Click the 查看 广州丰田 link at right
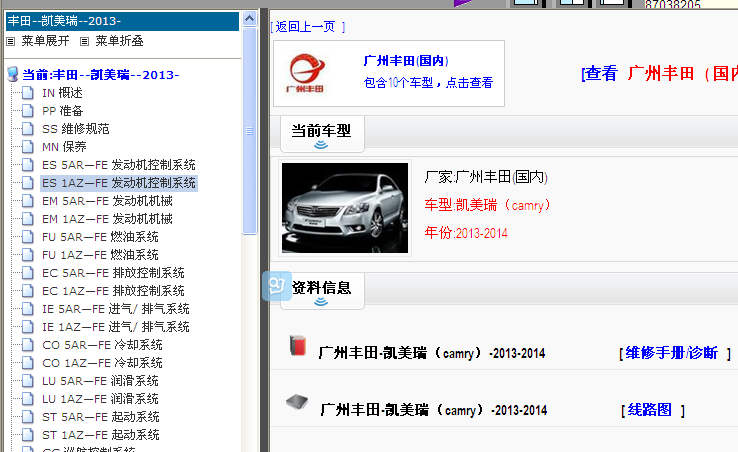This screenshot has width=738, height=452. [659, 73]
